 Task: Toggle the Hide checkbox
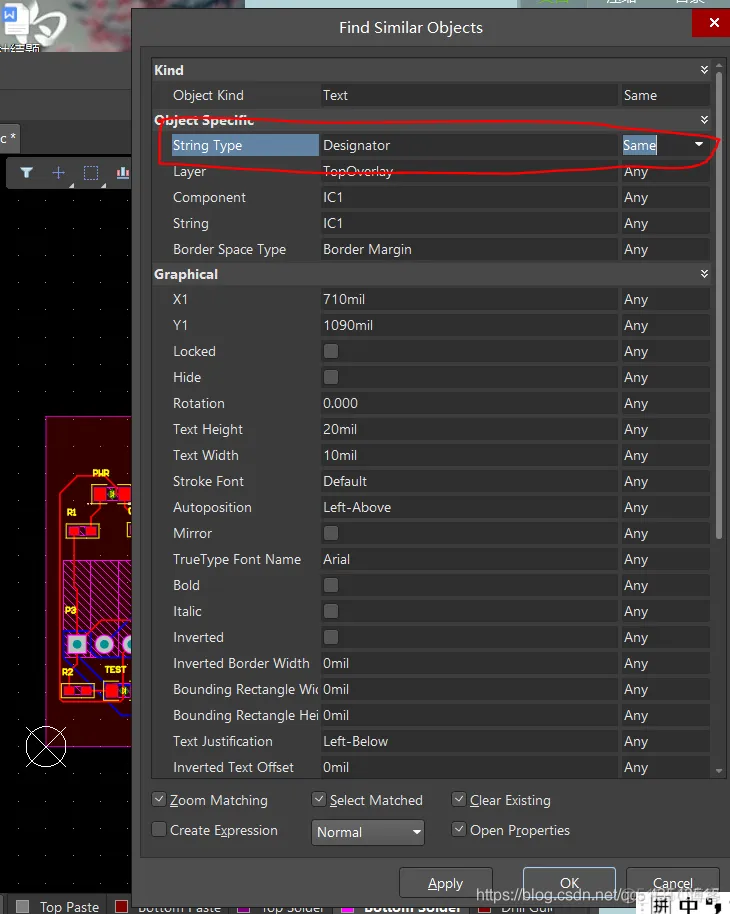tap(331, 377)
